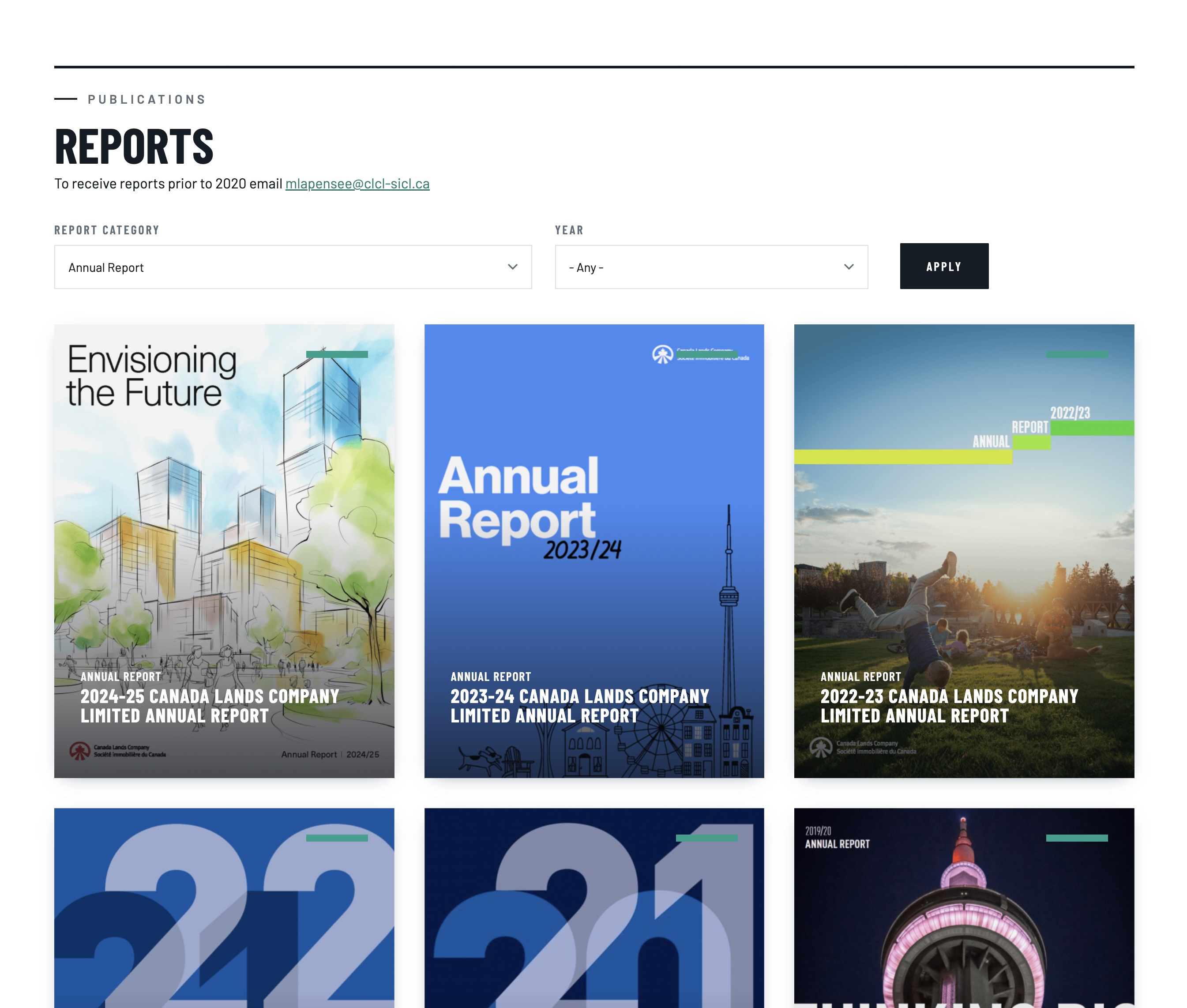Open the 2024-25 Envisioning the Future report cover
Image resolution: width=1187 pixels, height=1008 pixels.
224,551
